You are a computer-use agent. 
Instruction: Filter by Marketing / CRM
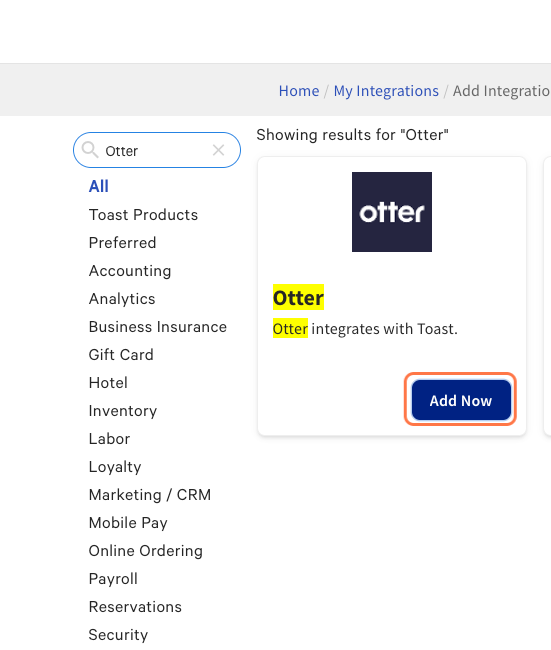point(150,495)
